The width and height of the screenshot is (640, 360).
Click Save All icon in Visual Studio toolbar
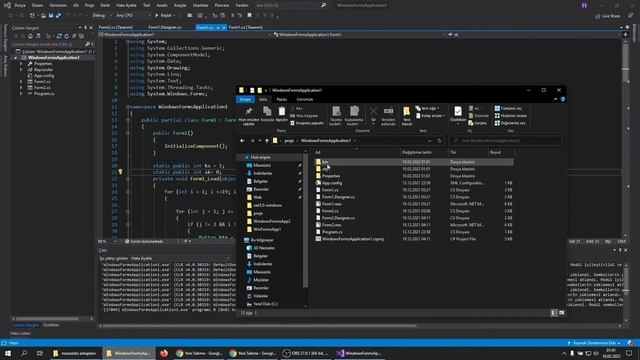click(x=58, y=16)
